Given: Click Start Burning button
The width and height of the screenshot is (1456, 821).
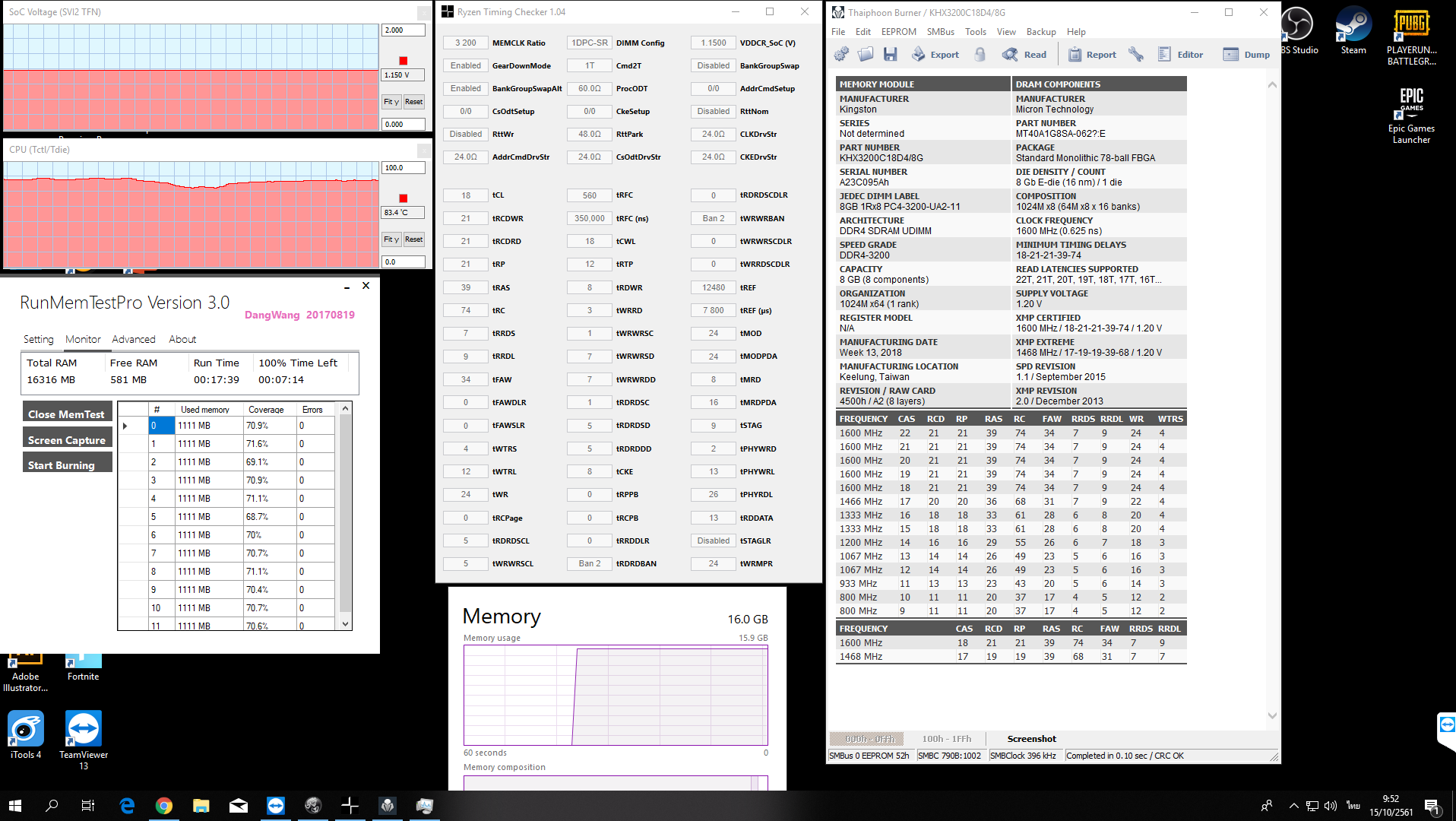Looking at the screenshot, I should (x=67, y=464).
